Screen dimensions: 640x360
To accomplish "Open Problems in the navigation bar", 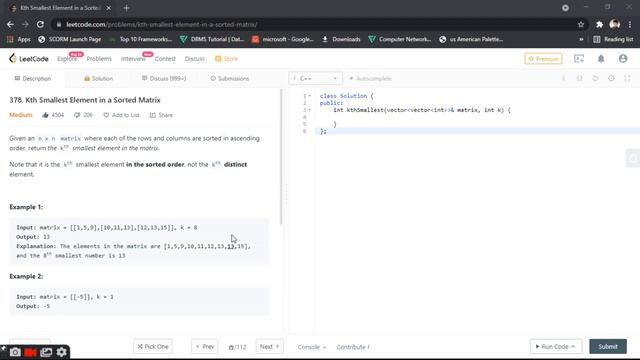I will click(99, 59).
